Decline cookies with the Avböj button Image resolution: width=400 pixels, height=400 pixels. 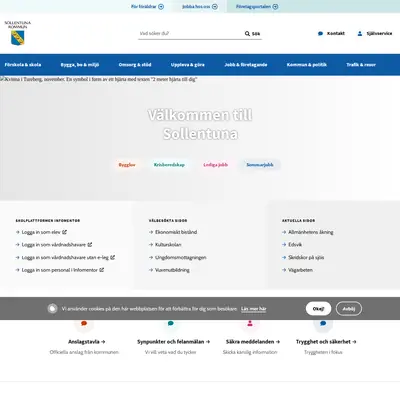pos(349,309)
